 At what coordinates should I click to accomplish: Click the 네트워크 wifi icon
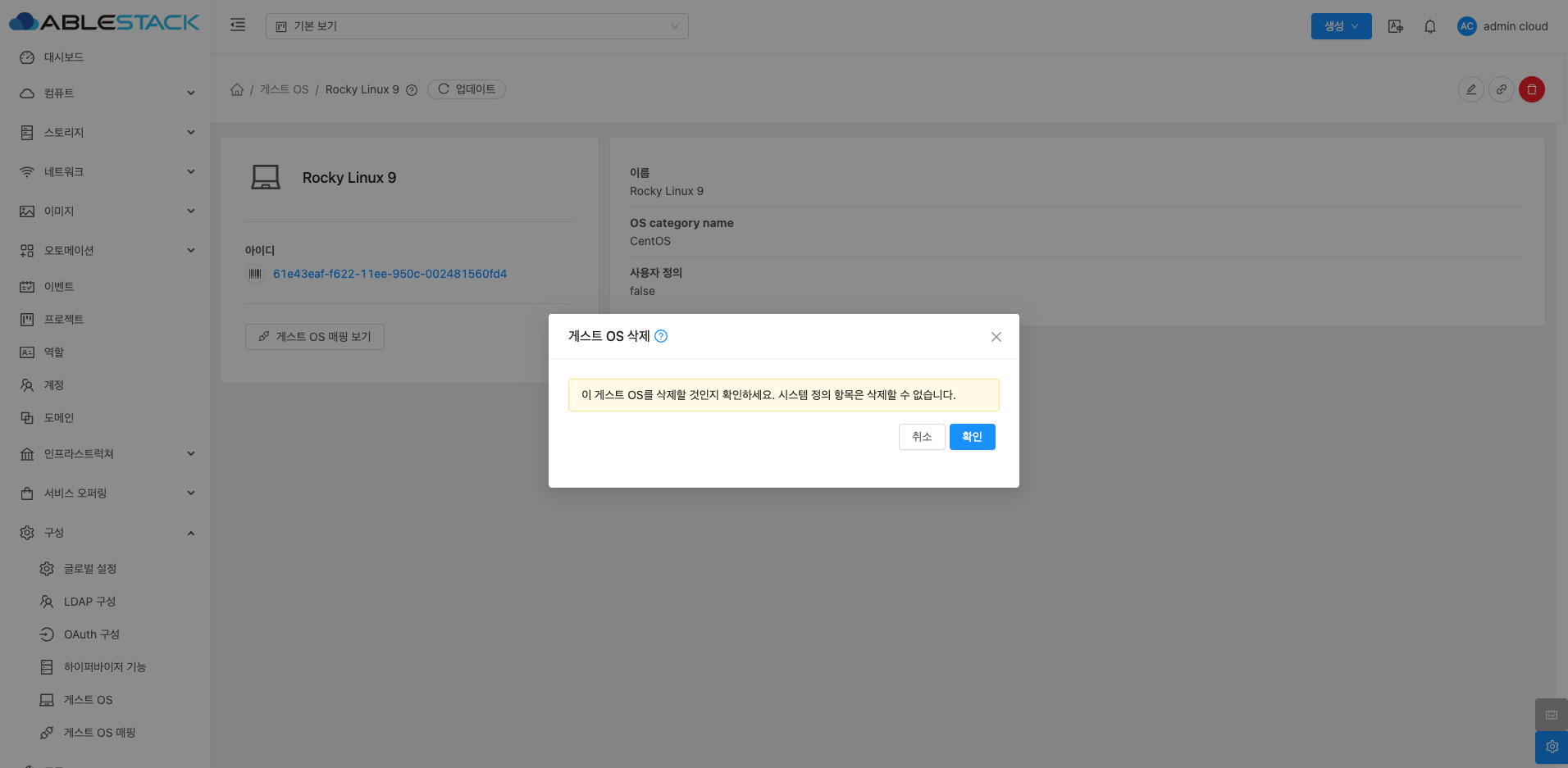(27, 172)
